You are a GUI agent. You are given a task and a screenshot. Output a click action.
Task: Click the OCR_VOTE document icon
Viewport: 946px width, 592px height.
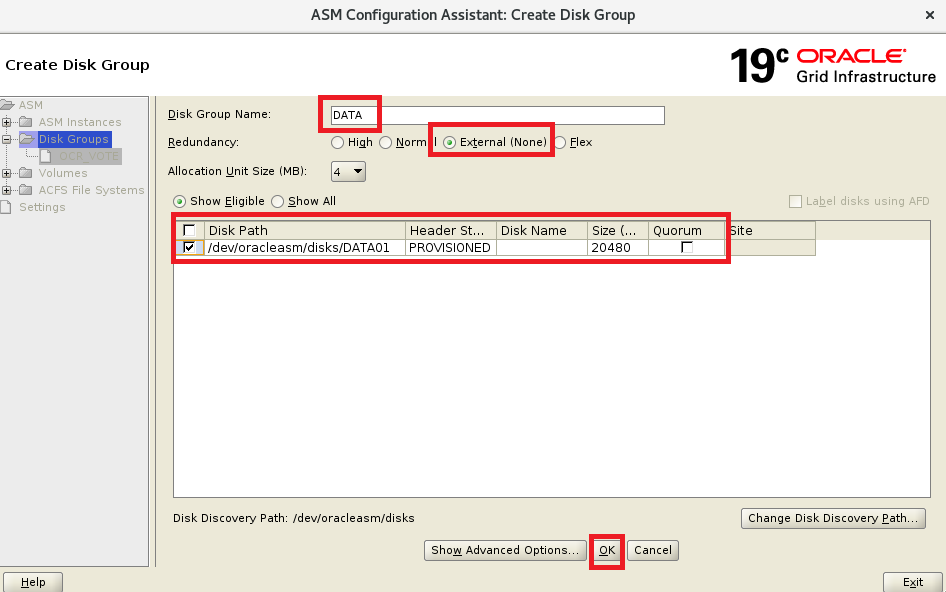(45, 156)
